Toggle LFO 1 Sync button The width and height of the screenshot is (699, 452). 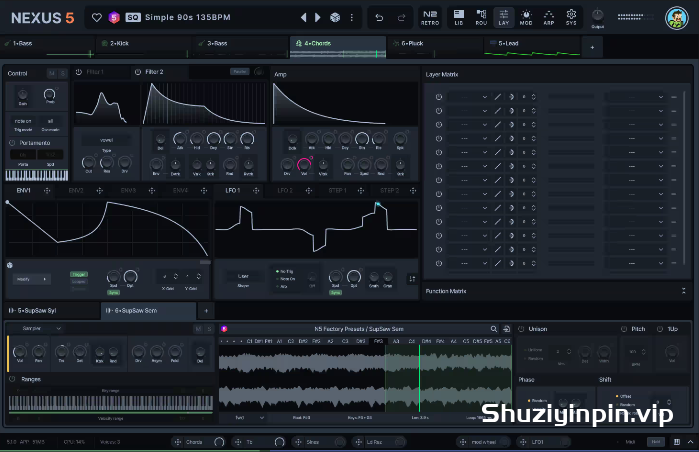tap(335, 292)
